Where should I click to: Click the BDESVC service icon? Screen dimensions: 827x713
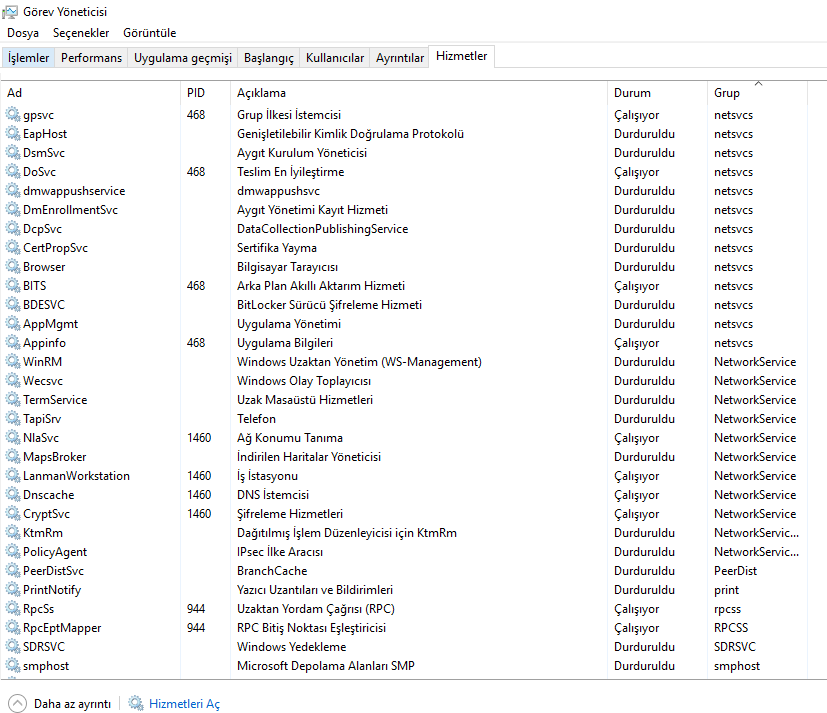coord(13,304)
